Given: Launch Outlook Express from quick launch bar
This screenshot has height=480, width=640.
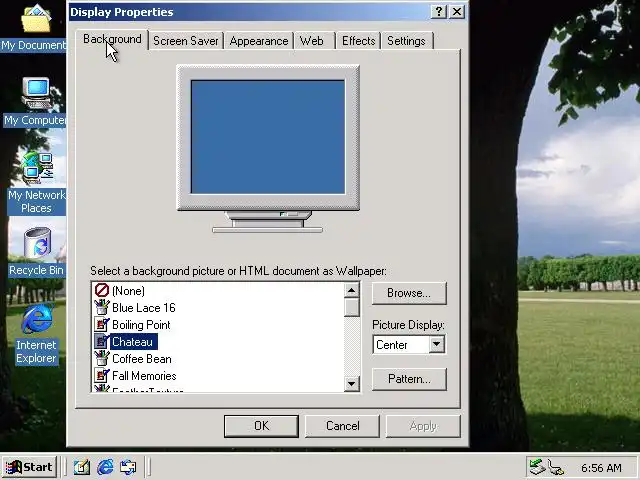Looking at the screenshot, I should tap(128, 467).
